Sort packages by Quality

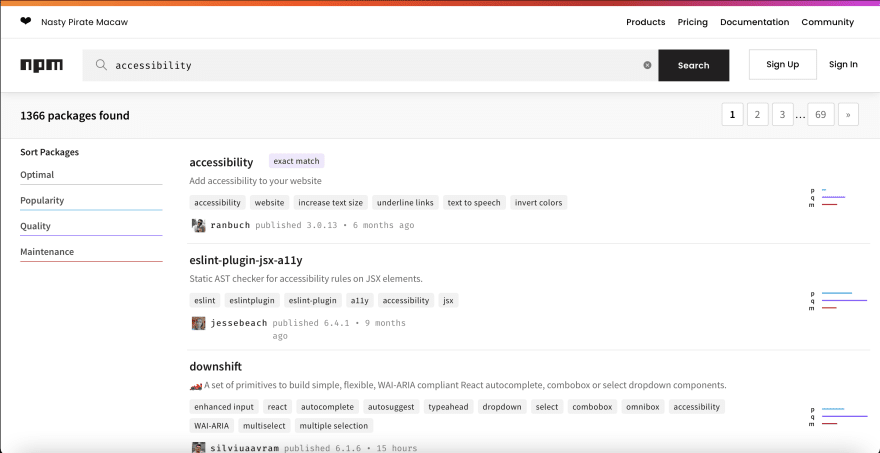coord(91,227)
